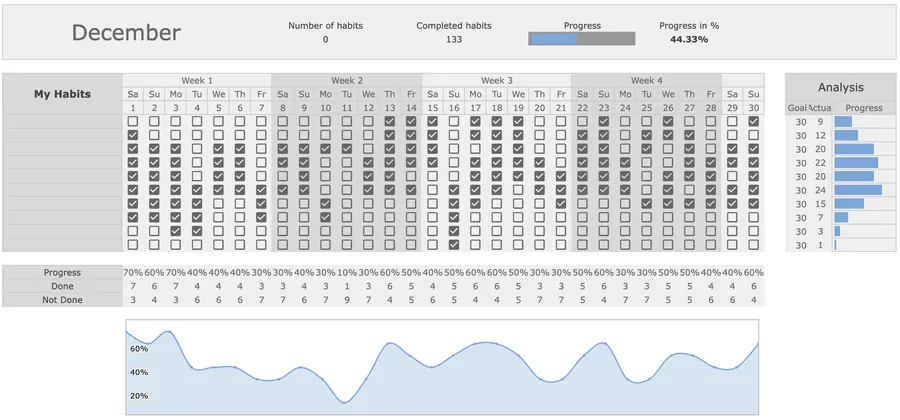Uncheck day 23 checkbox in top habit row

603,122
